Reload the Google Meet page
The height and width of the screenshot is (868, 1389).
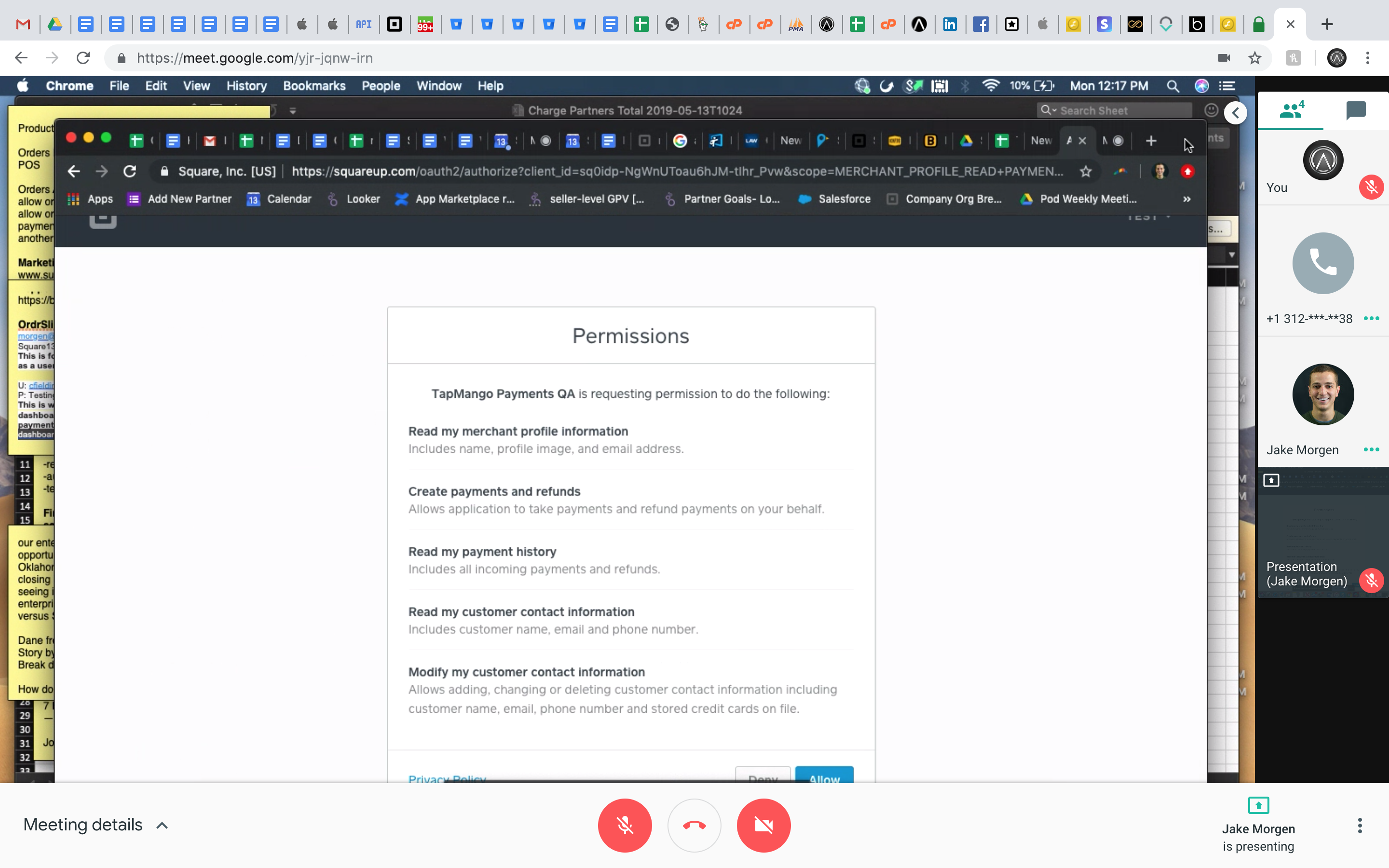[x=83, y=58]
